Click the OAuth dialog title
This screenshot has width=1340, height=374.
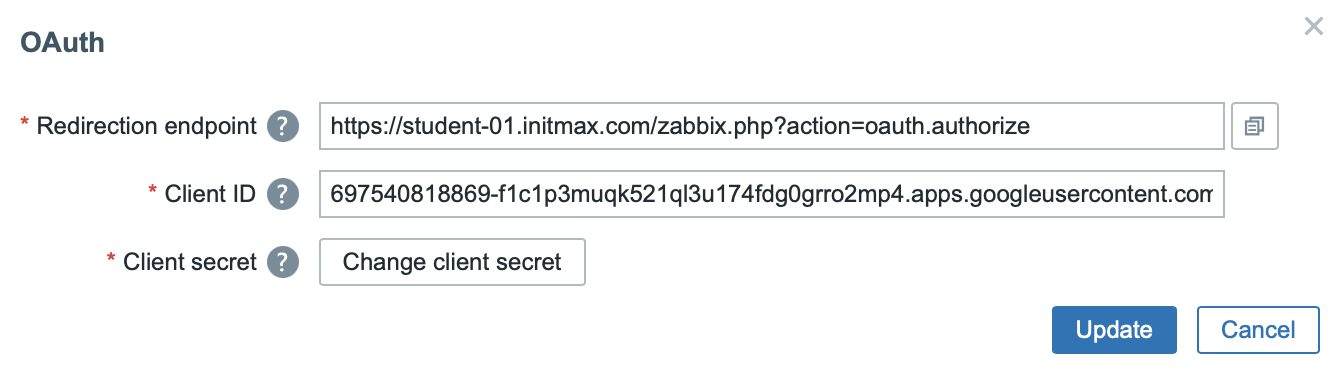(63, 43)
